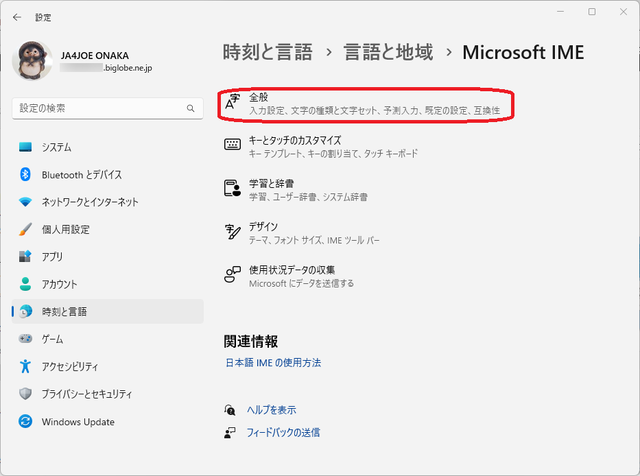The image size is (640, 476).
Task: Click the user profile avatar picture
Action: [32, 60]
